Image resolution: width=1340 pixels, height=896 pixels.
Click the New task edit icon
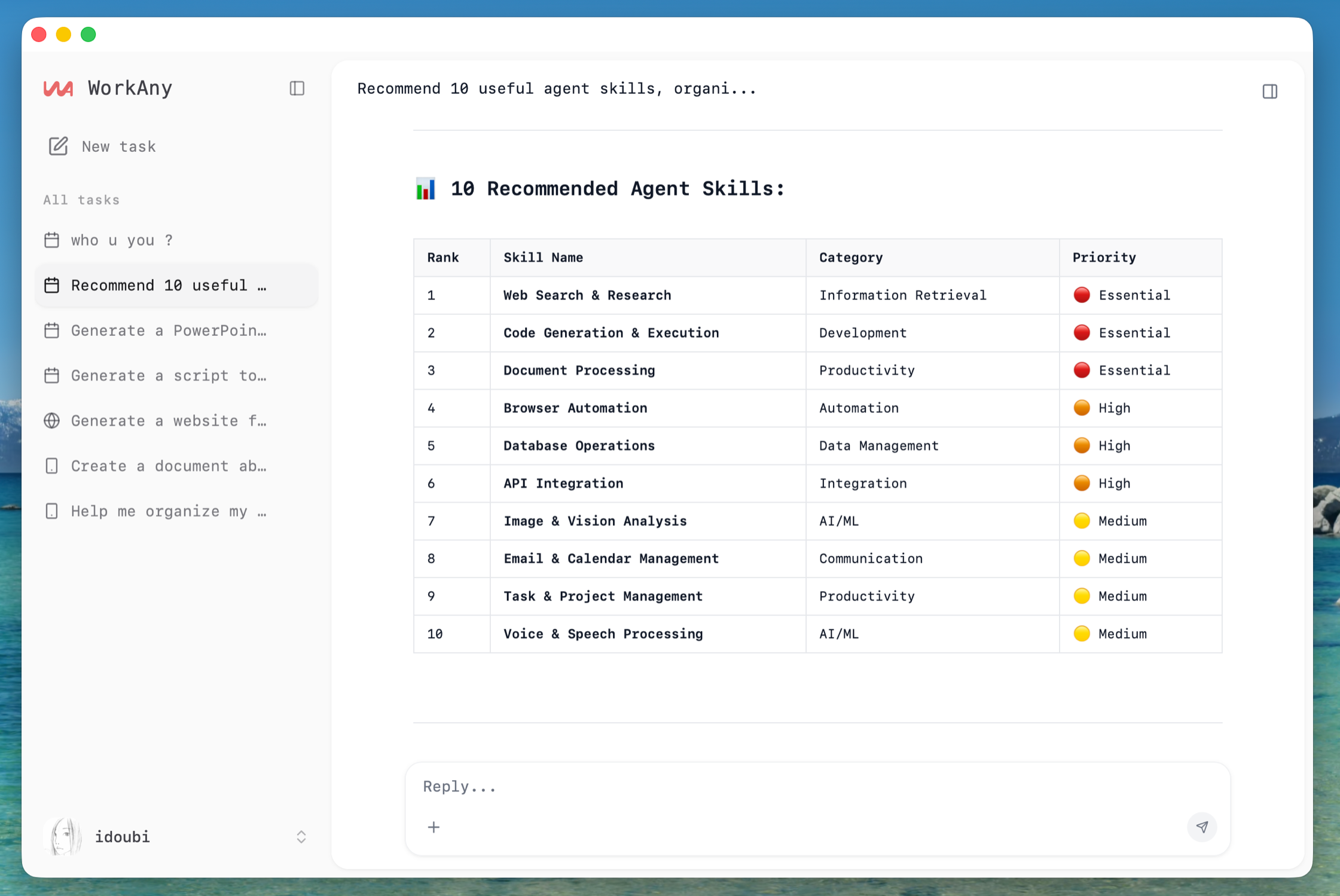pos(58,146)
